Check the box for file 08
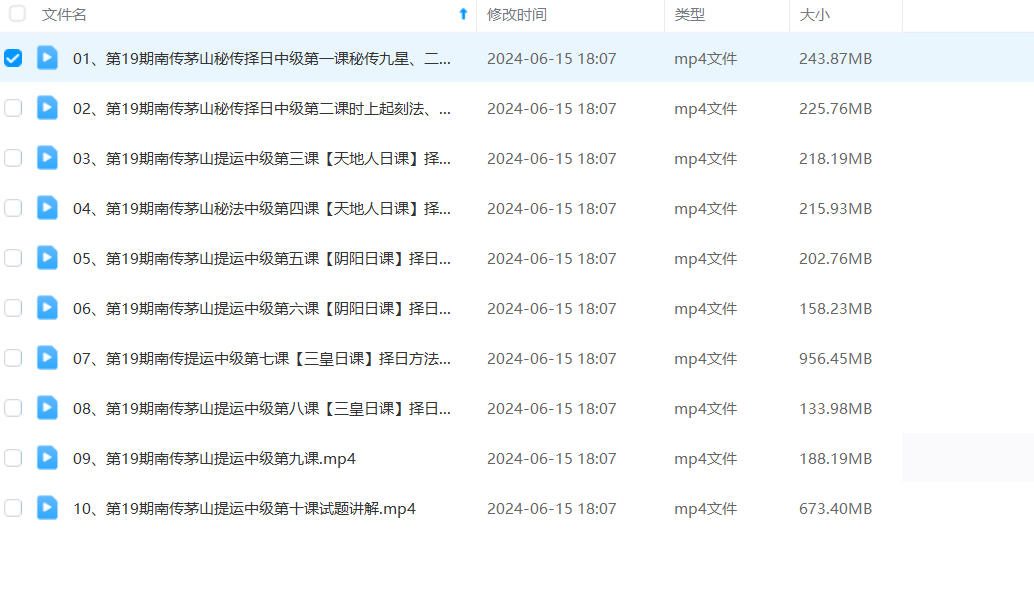Viewport: 1034px width, 589px height. coord(13,408)
